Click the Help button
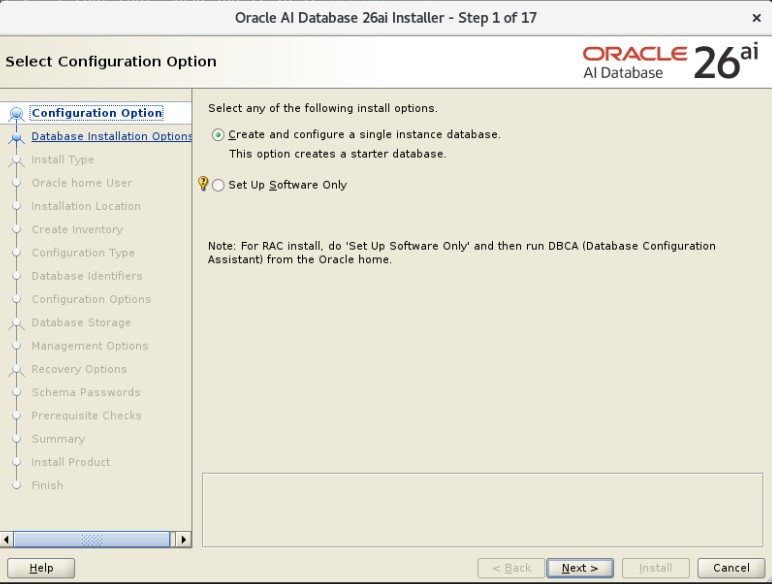This screenshot has height=584, width=772. (x=41, y=568)
